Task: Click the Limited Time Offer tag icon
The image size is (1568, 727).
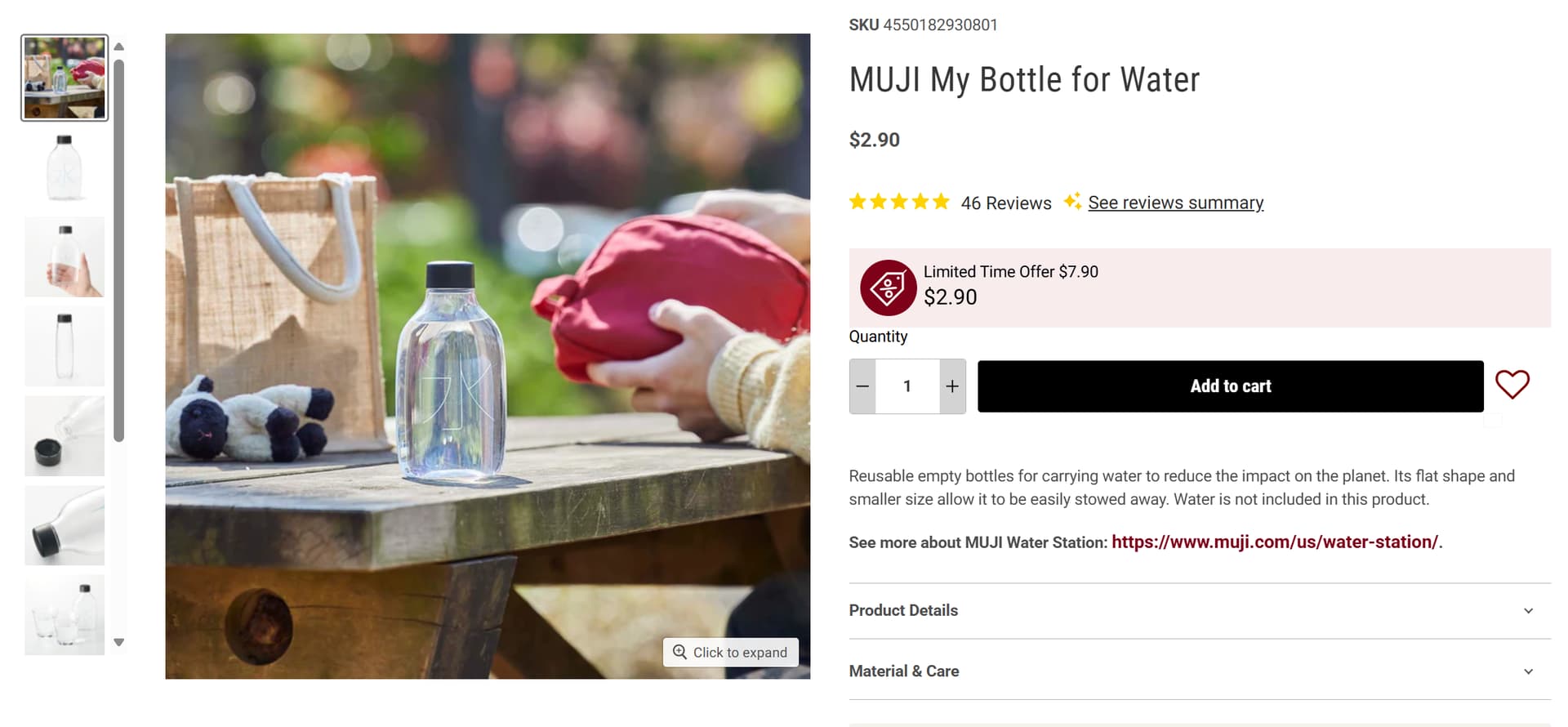Action: [888, 288]
